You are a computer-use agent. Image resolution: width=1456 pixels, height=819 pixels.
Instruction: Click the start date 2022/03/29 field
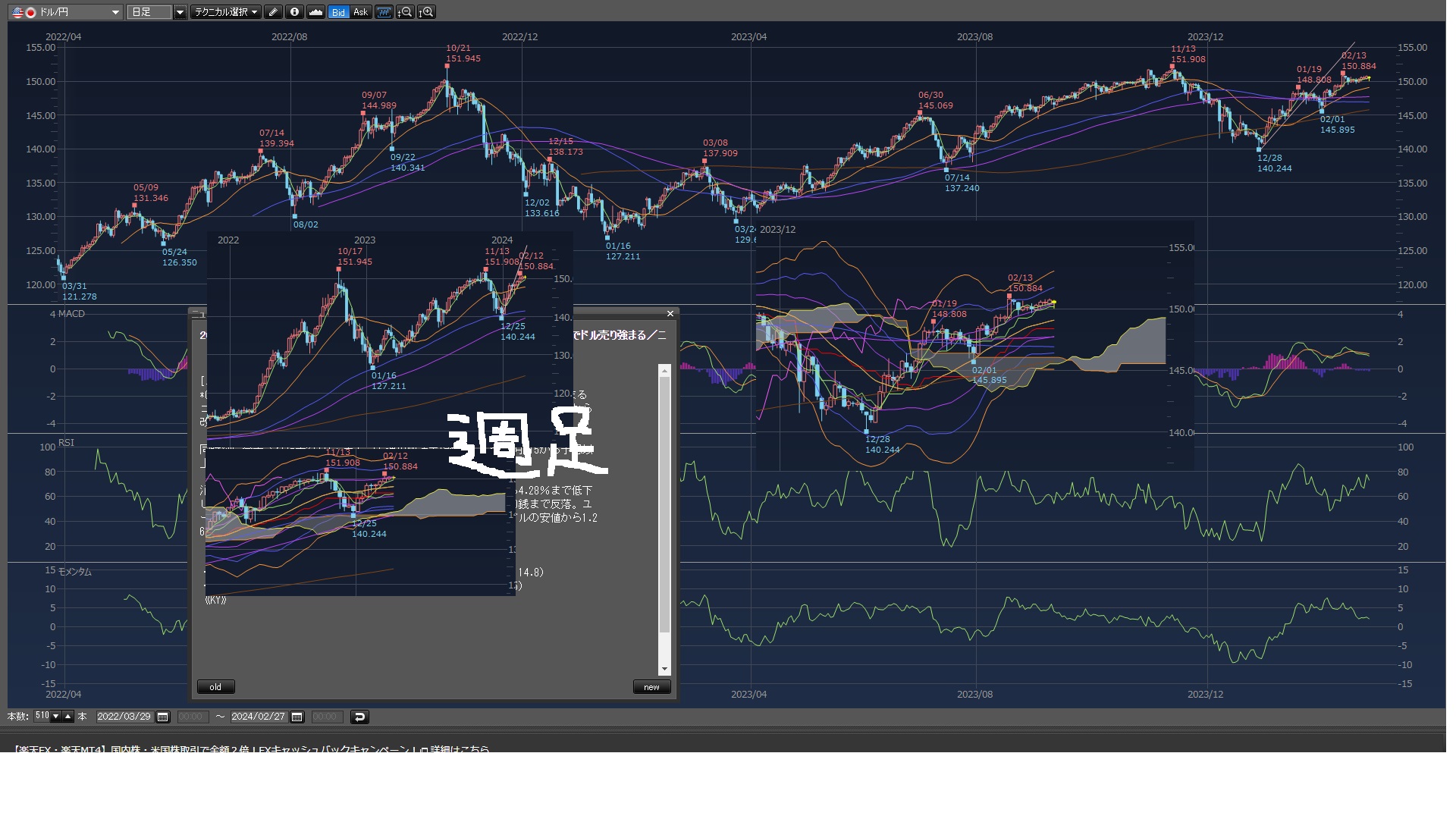click(124, 717)
